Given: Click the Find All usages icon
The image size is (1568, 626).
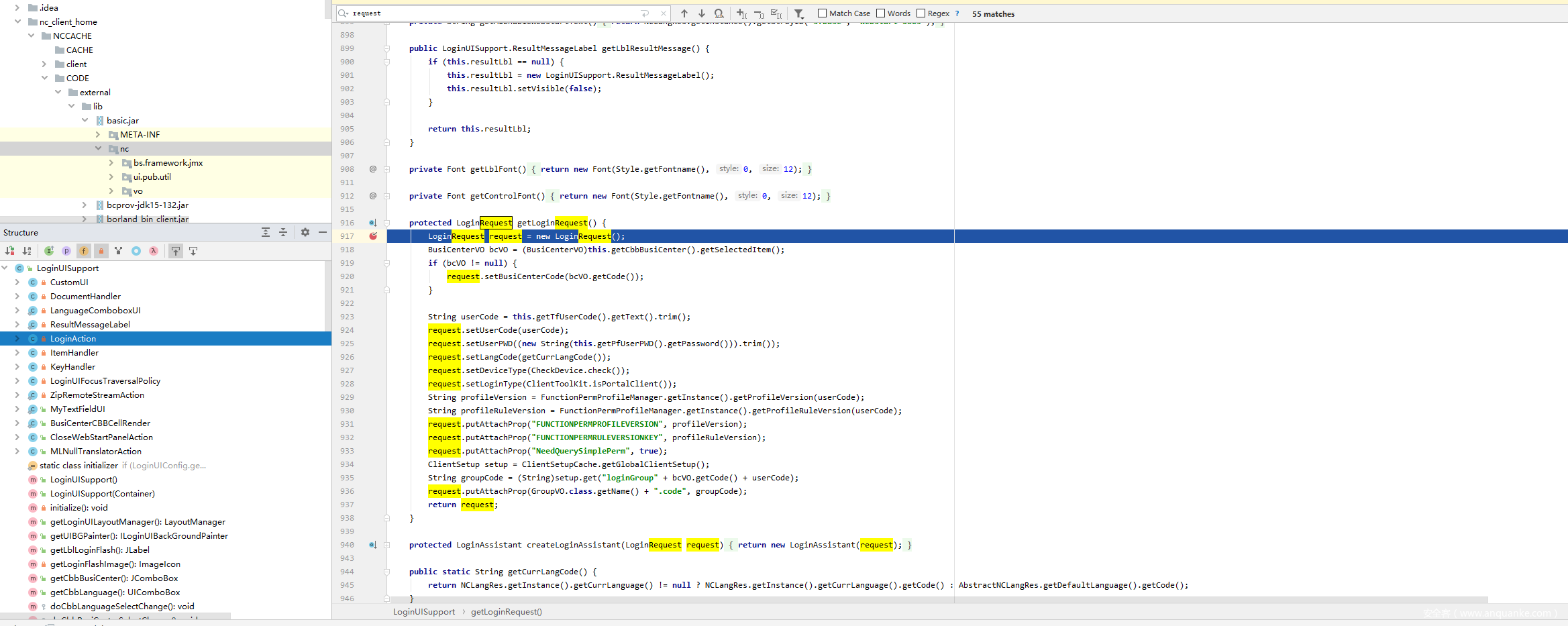Looking at the screenshot, I should 719,13.
